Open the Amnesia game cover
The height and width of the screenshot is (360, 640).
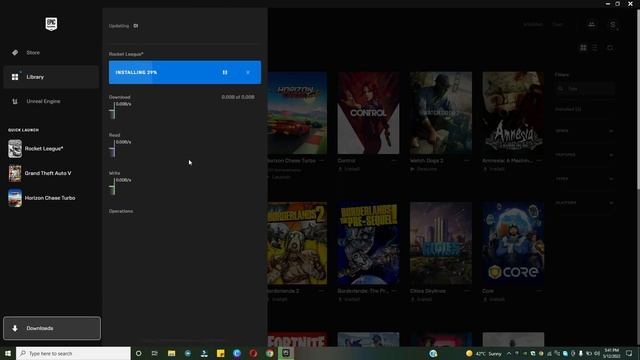pyautogui.click(x=513, y=113)
